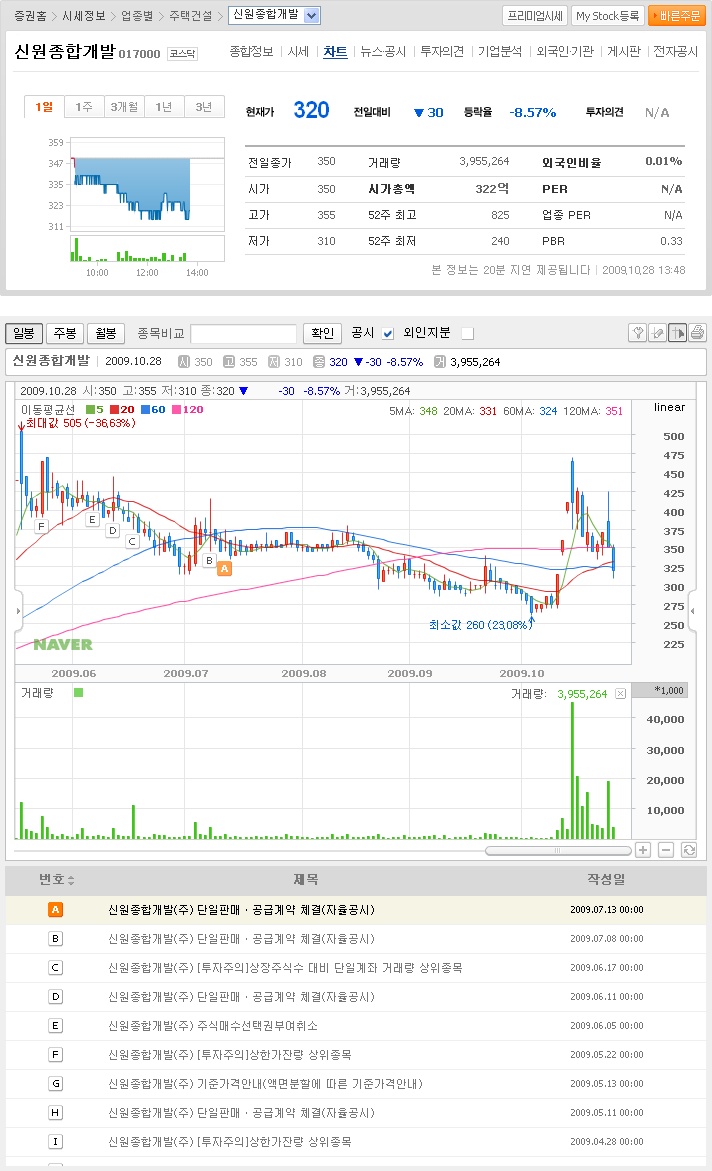712x1171 pixels.
Task: Click the My Stock등록 button
Action: 607,16
